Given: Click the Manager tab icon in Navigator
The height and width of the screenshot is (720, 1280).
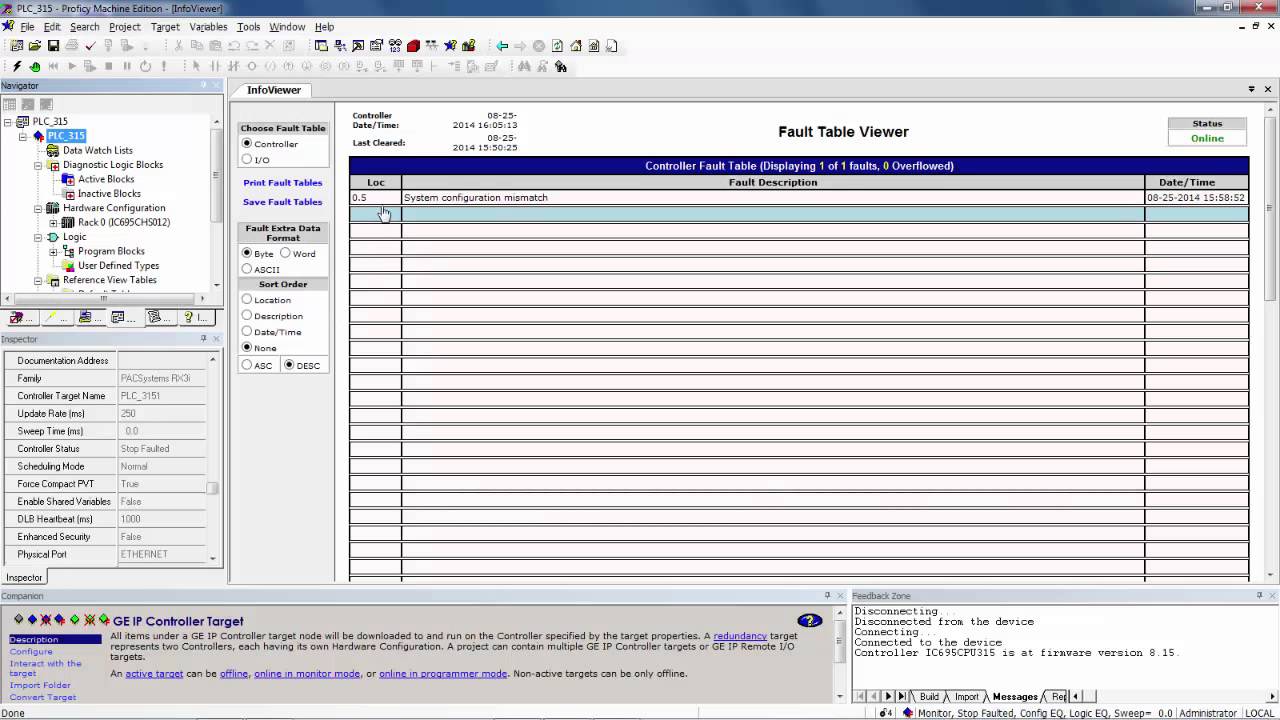Looking at the screenshot, I should [85, 317].
